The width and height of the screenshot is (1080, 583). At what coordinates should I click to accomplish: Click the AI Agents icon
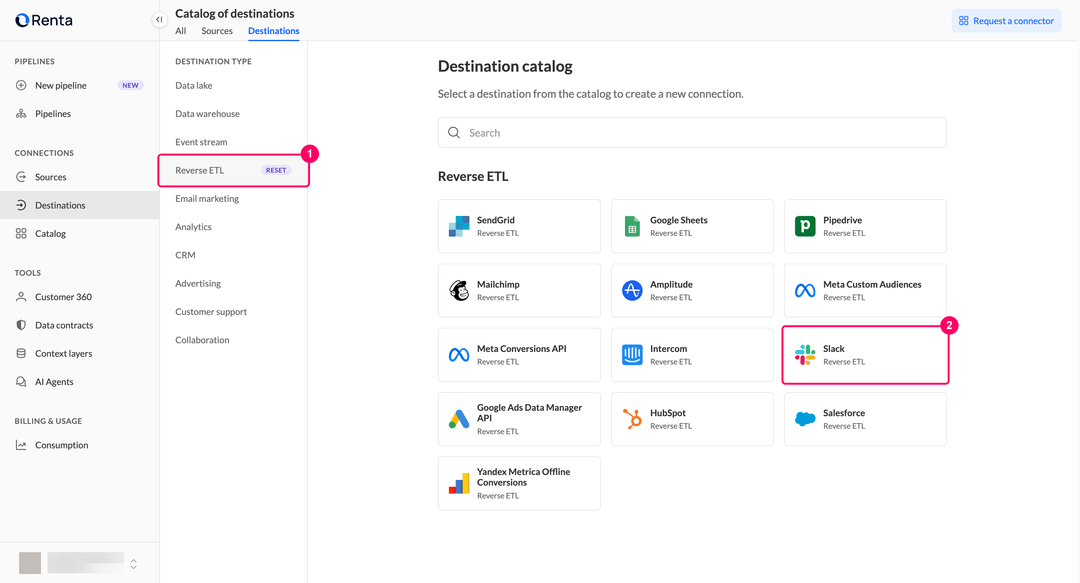21,382
